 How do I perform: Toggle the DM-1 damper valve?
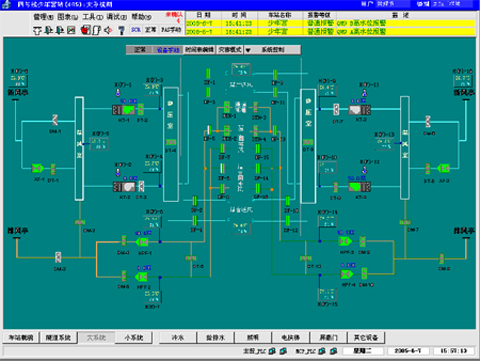tap(55, 120)
